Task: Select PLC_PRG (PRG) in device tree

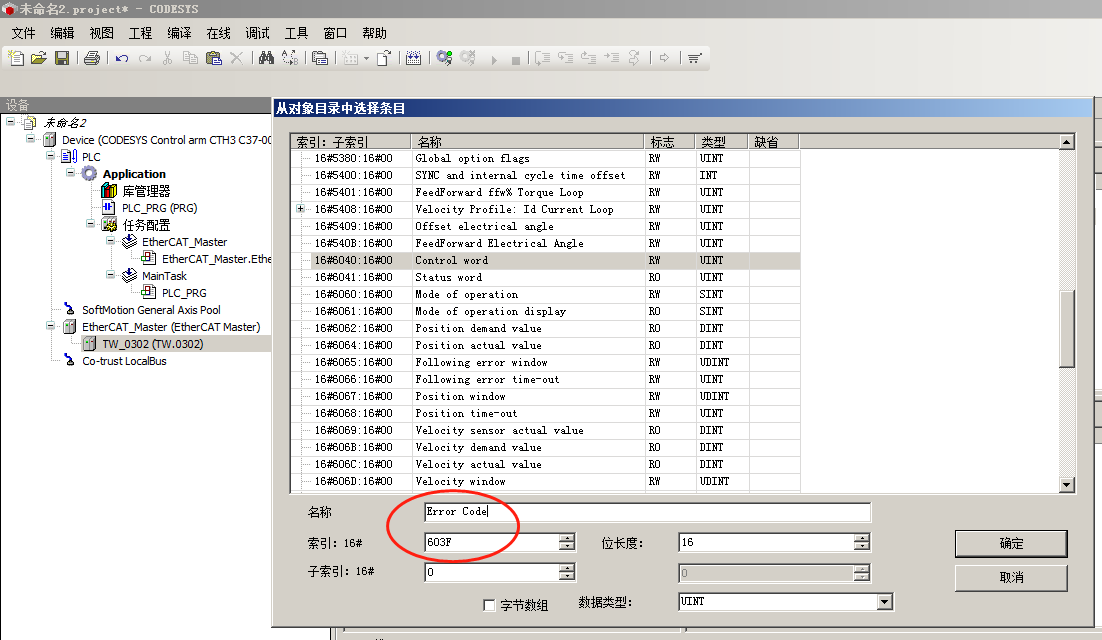Action: click(160, 208)
